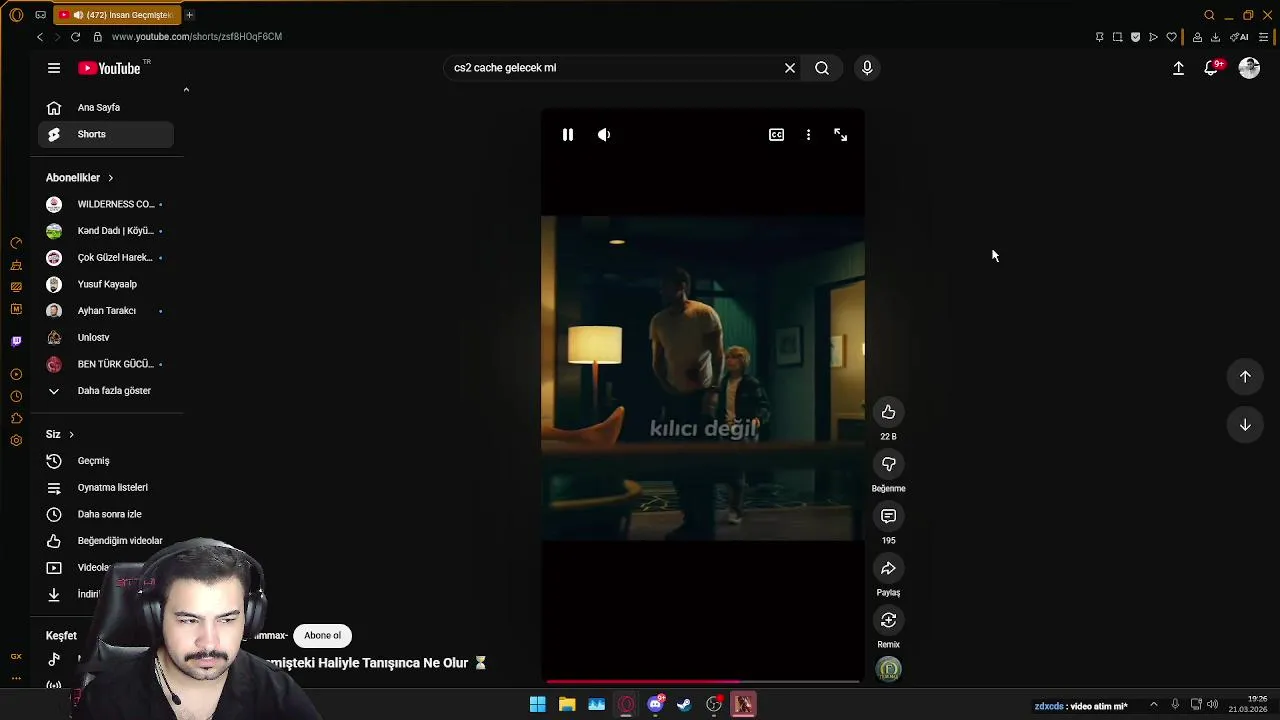Open the upload/create button
1280x720 pixels.
[1178, 68]
